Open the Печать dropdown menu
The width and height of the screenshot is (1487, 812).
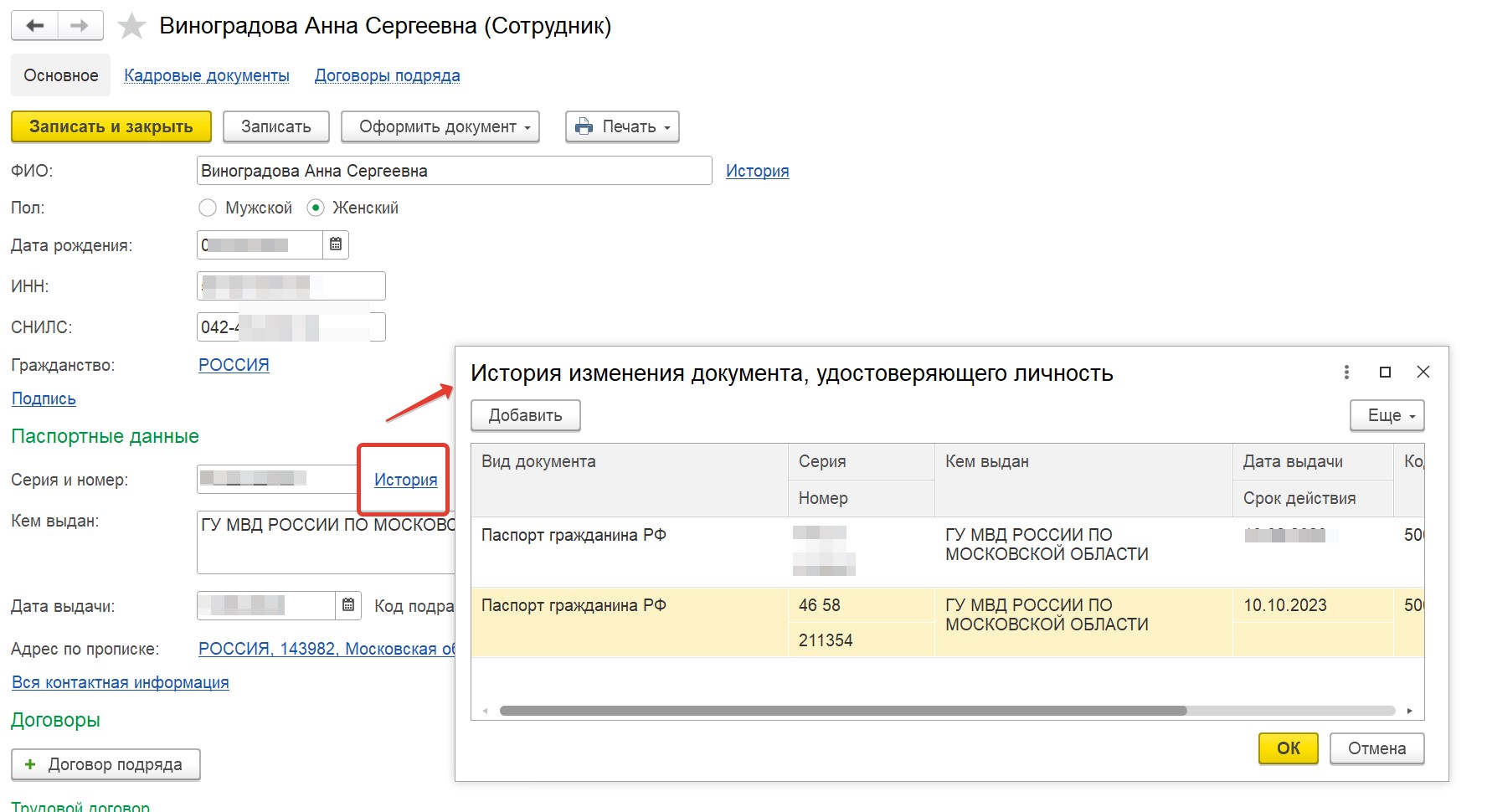622,126
